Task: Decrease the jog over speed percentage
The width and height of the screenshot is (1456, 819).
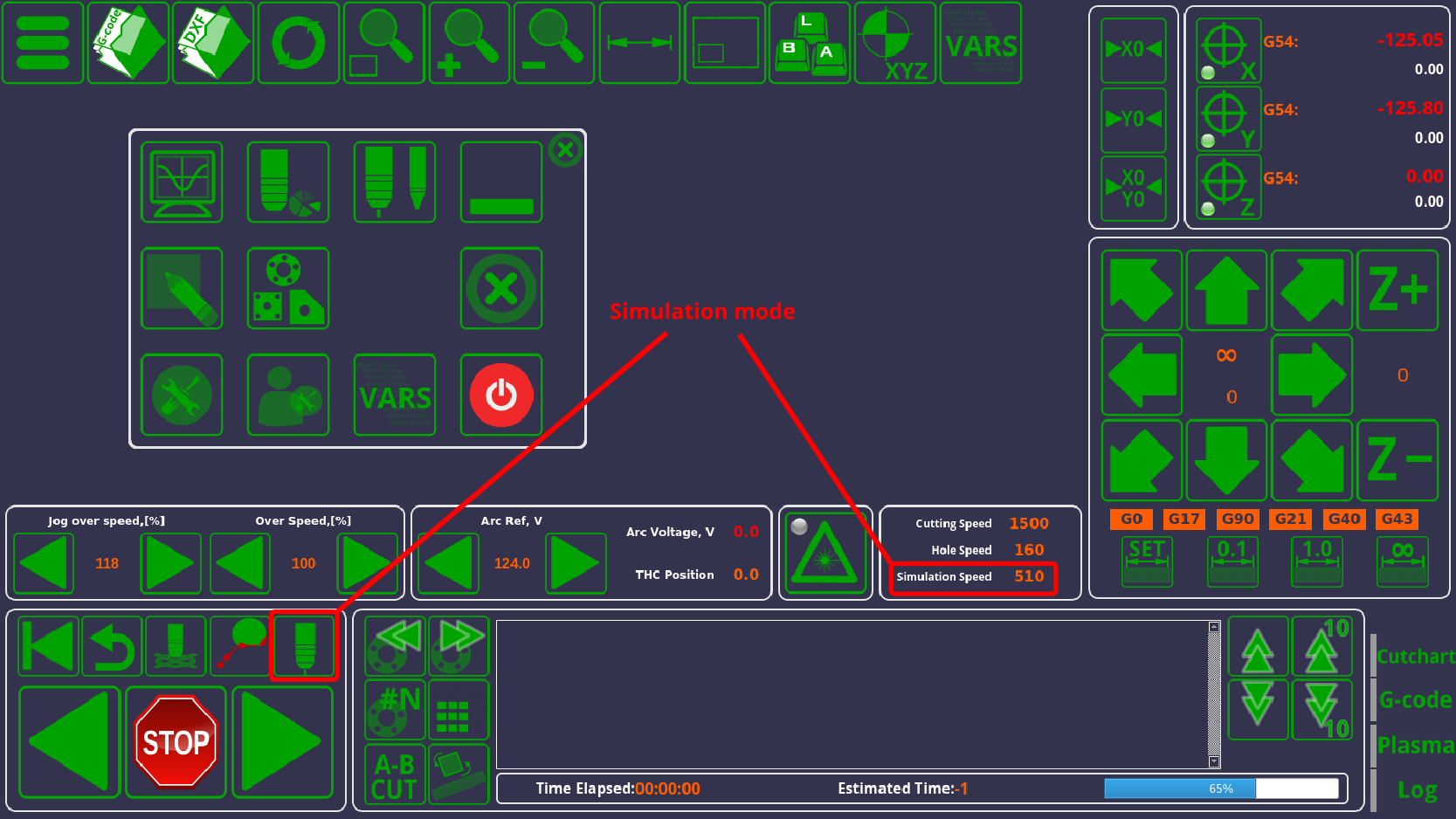Action: click(x=44, y=563)
